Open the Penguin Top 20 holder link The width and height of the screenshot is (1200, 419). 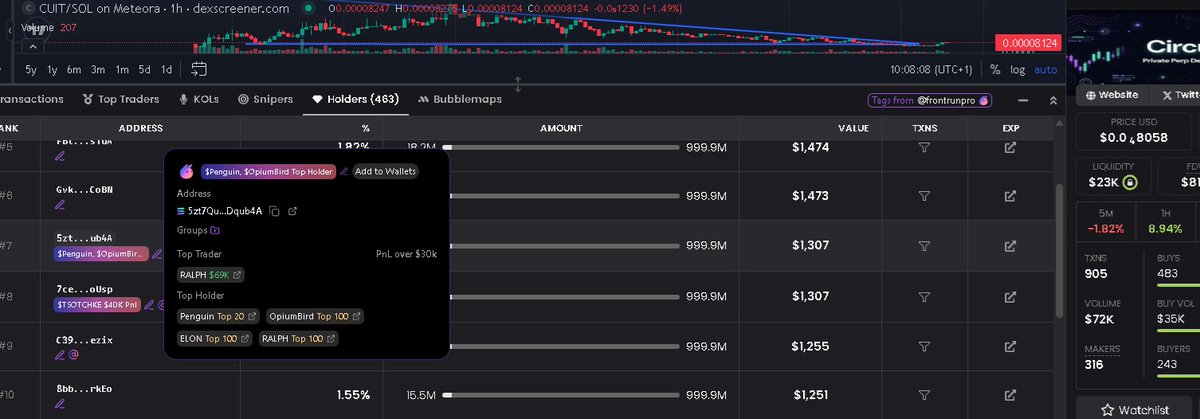click(218, 316)
